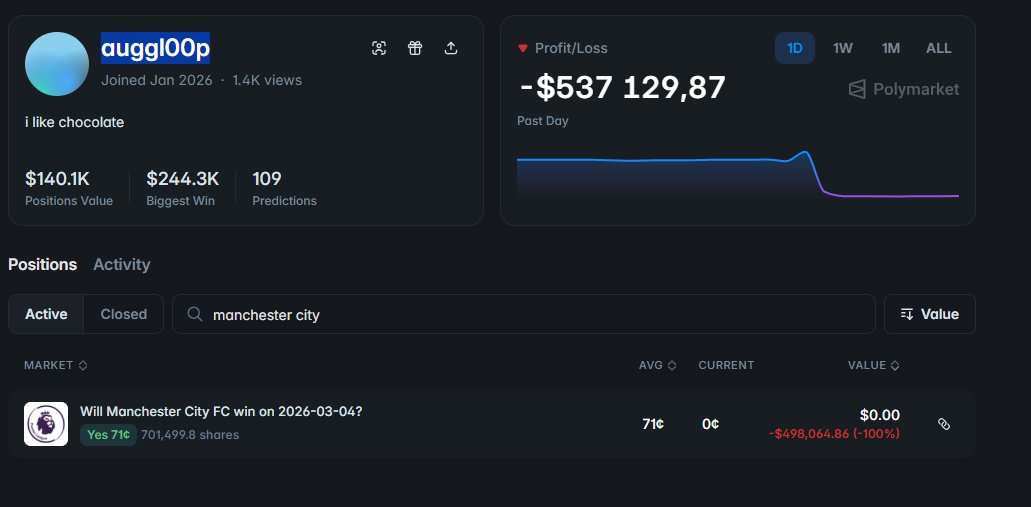The width and height of the screenshot is (1031, 507).
Task: Click the Yes 71¢ badge
Action: (x=108, y=435)
